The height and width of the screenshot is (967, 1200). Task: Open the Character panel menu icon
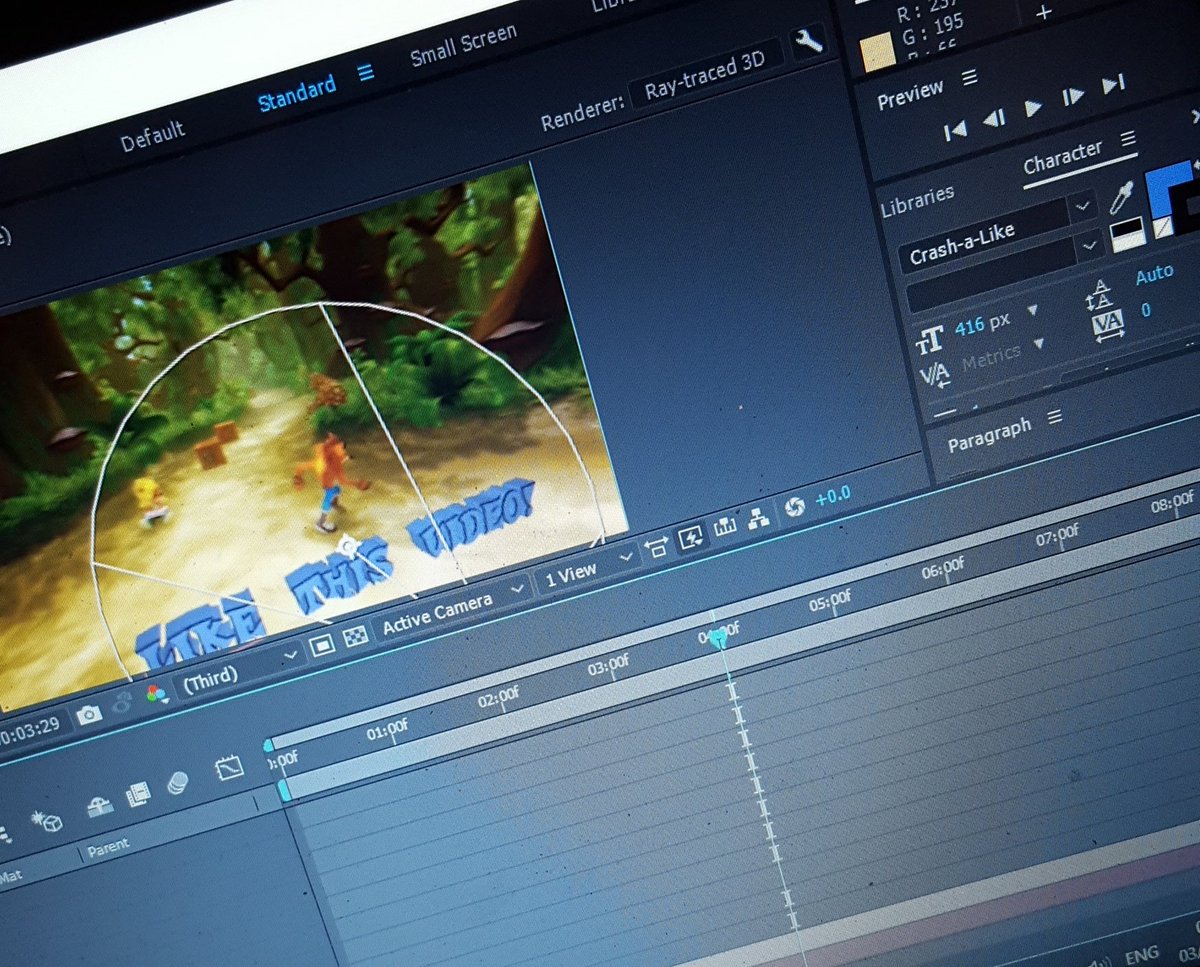coord(1128,139)
